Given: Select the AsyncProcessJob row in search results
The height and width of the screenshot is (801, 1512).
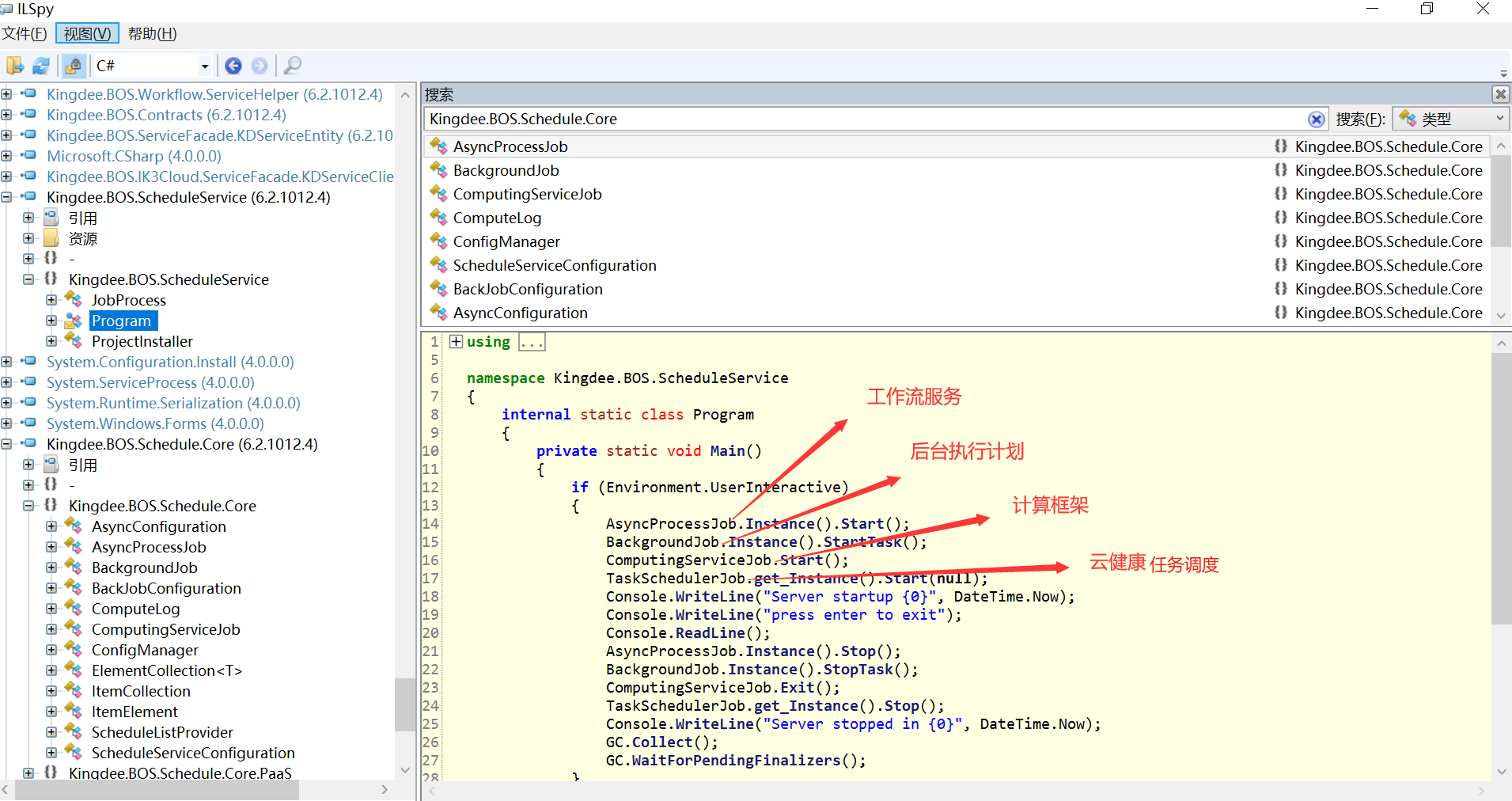Looking at the screenshot, I should (957, 146).
